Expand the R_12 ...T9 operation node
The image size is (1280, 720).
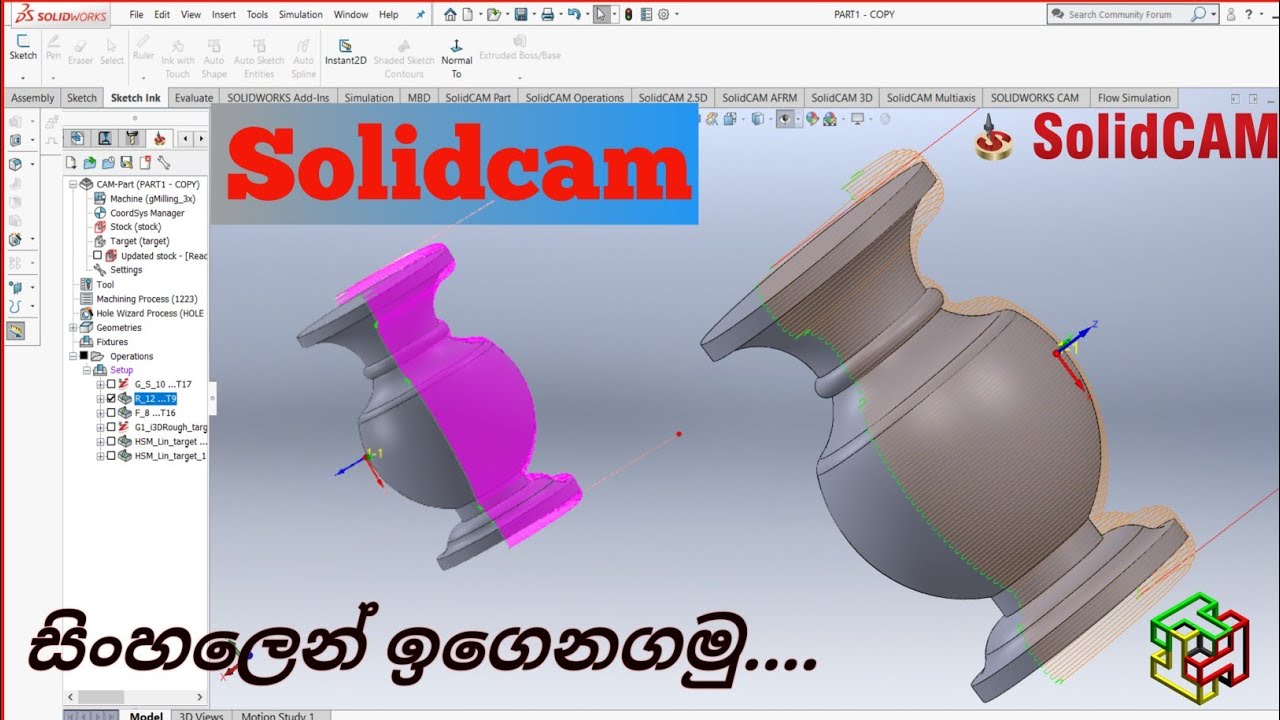[x=99, y=398]
